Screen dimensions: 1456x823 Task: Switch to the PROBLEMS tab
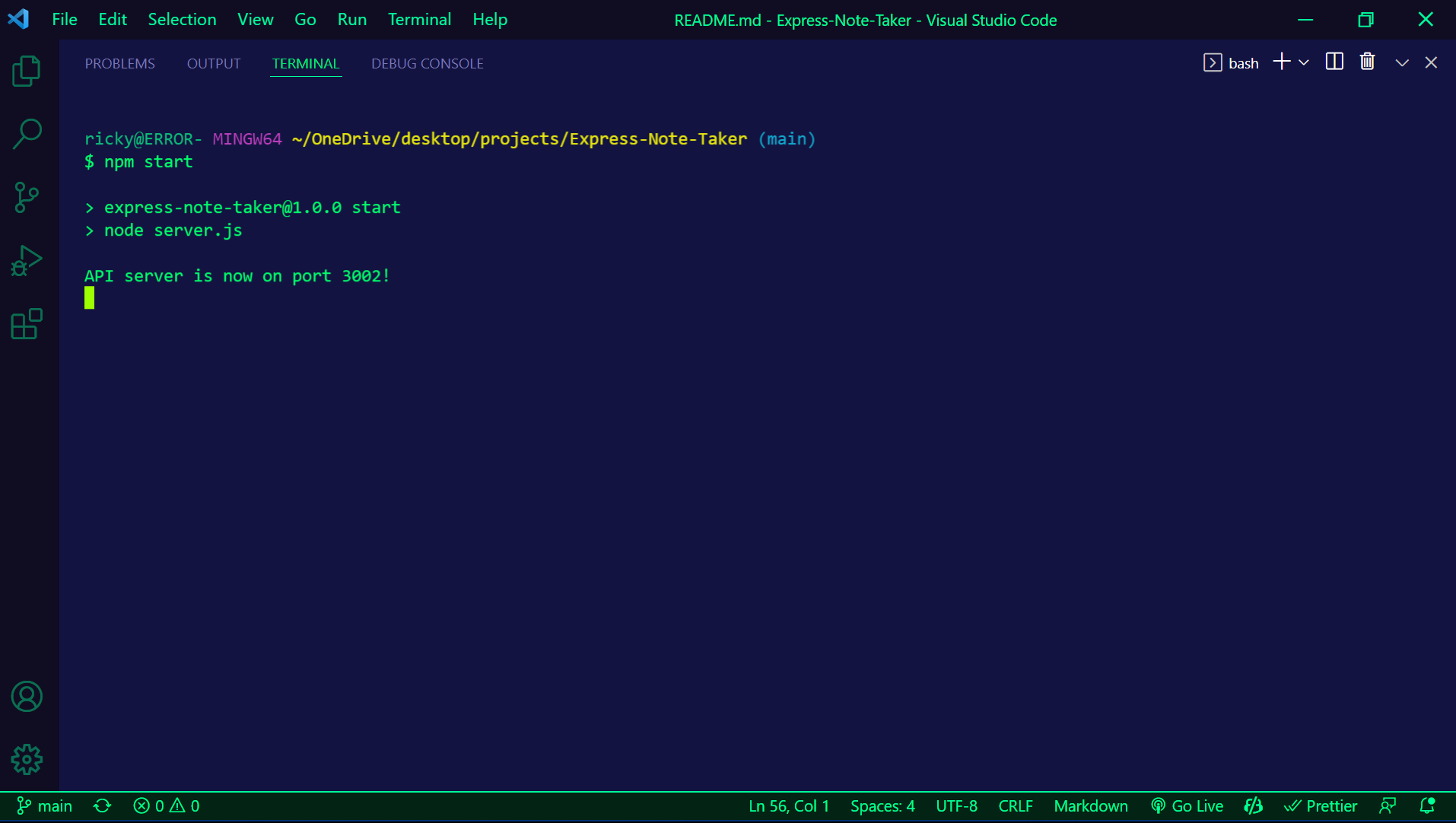[x=119, y=63]
